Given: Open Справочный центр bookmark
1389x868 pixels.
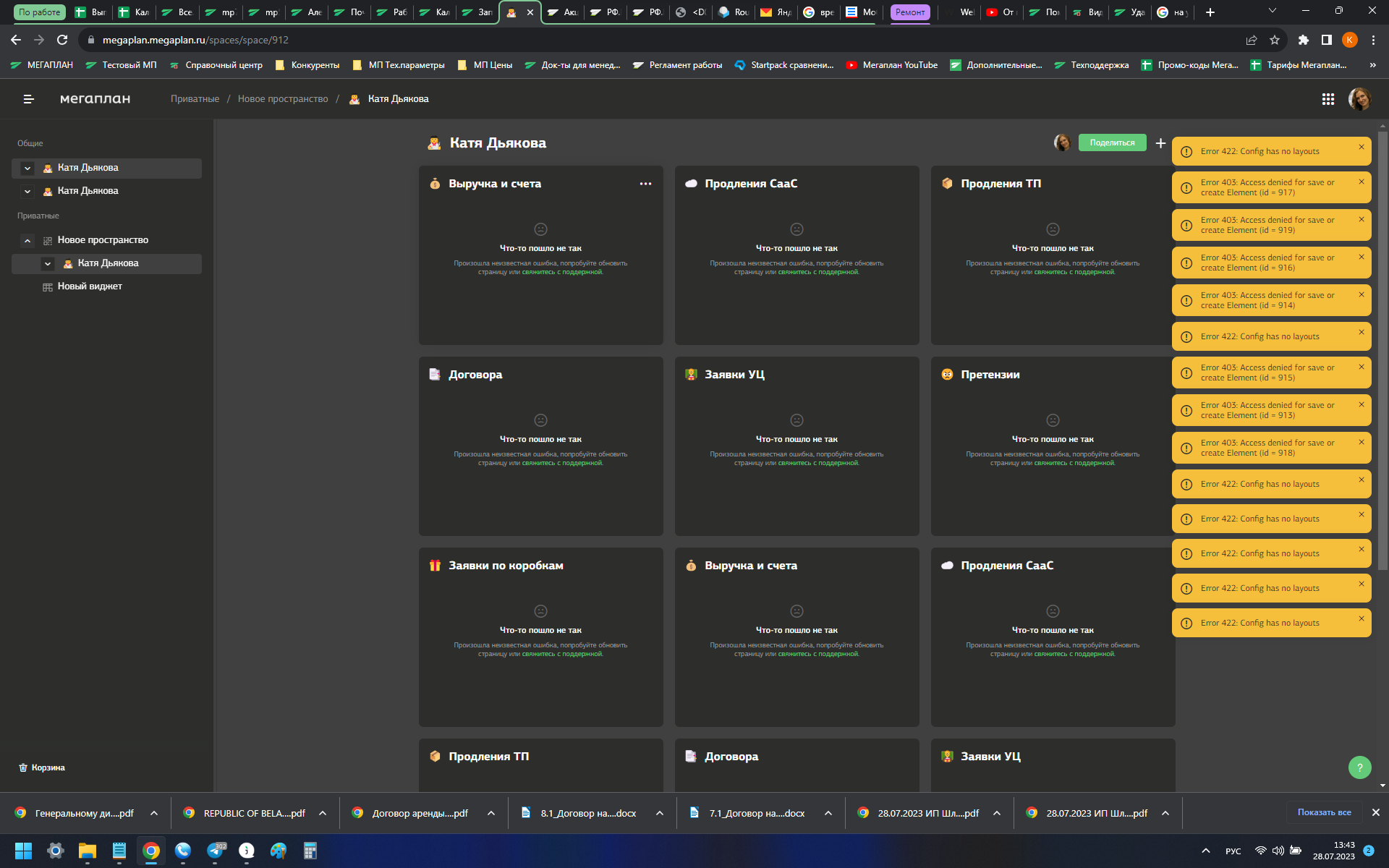Looking at the screenshot, I should 216,65.
